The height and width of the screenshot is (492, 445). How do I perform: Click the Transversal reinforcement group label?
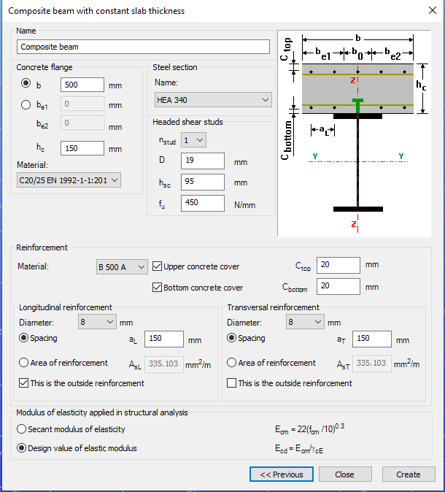(x=273, y=307)
